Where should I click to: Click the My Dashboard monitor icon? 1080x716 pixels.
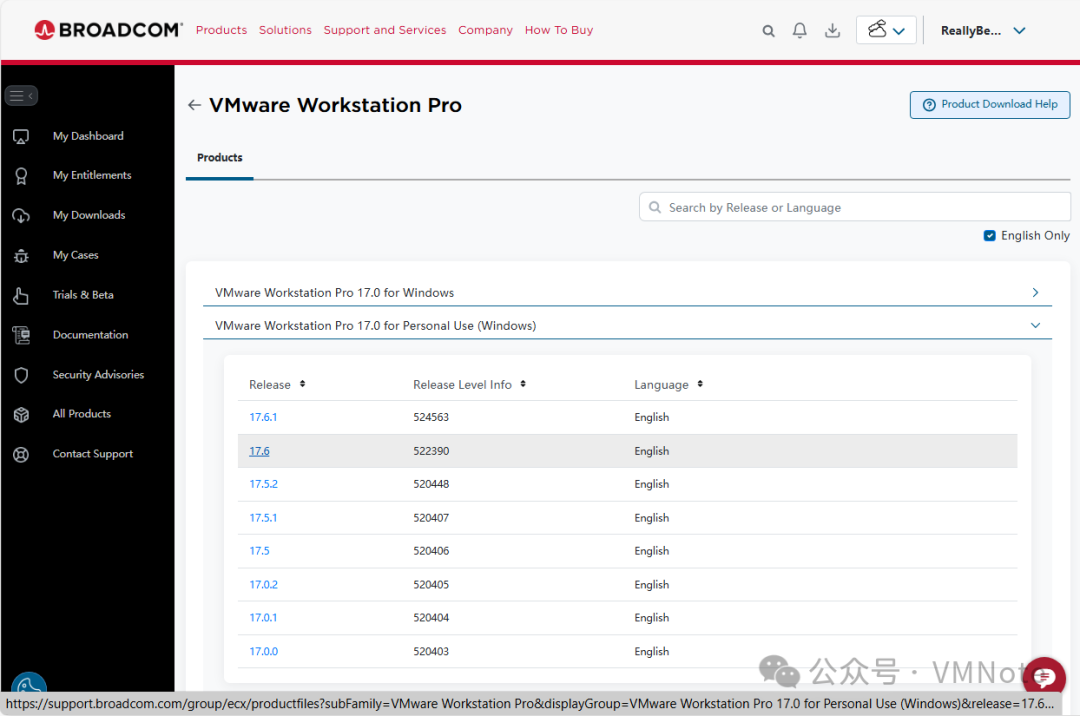coord(21,136)
